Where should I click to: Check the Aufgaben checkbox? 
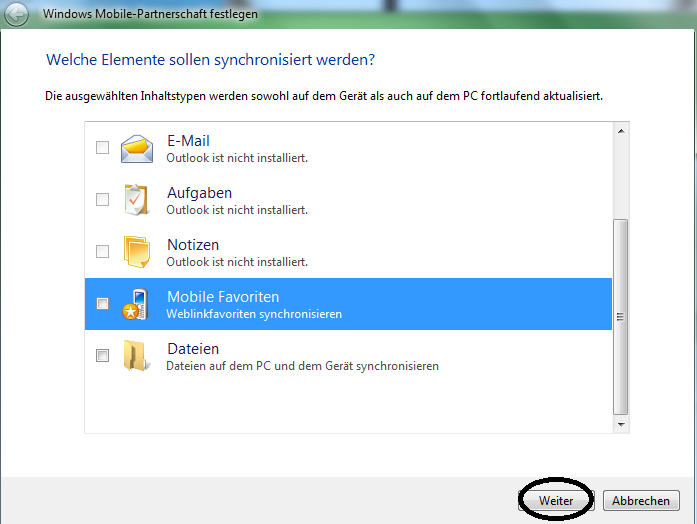pyautogui.click(x=102, y=199)
